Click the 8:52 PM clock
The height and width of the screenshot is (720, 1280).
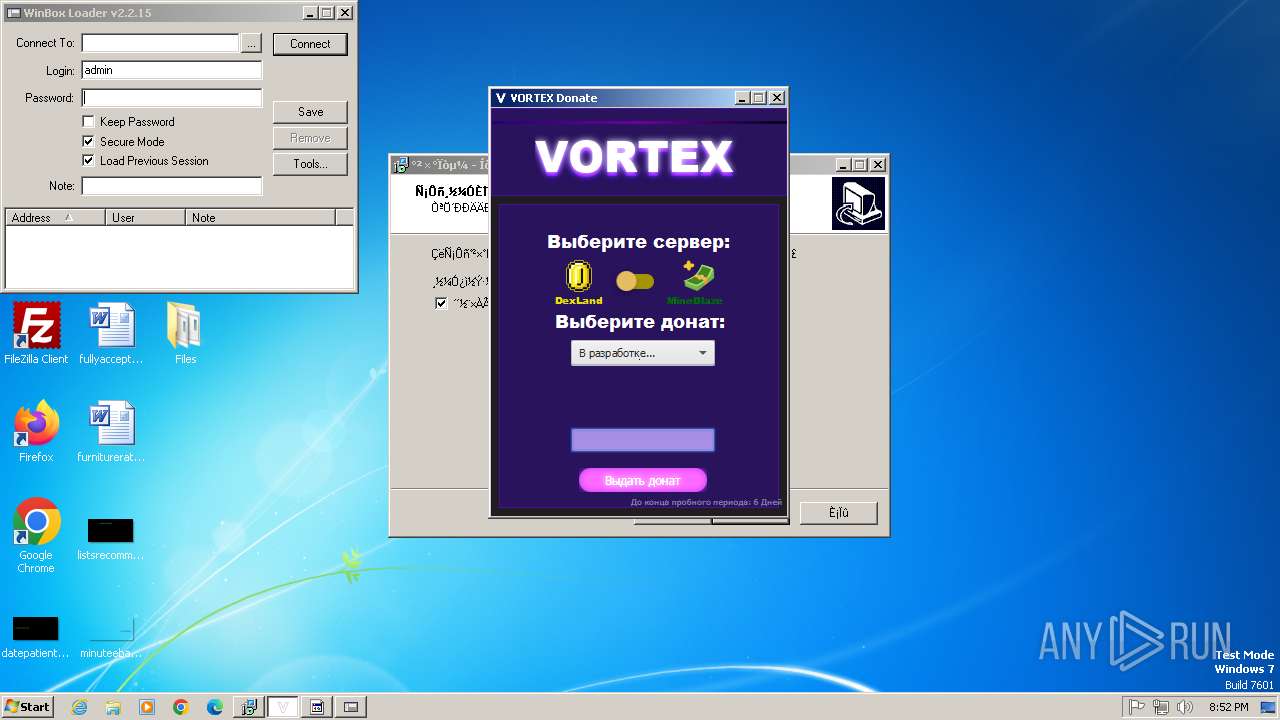tap(1228, 707)
